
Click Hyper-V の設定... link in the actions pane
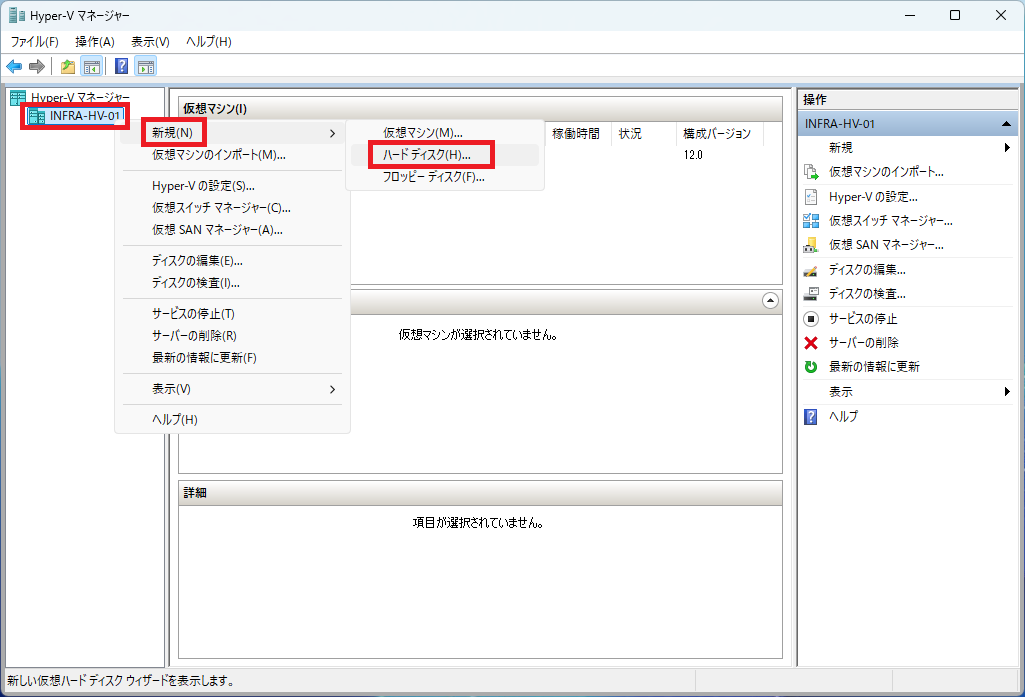tap(873, 197)
